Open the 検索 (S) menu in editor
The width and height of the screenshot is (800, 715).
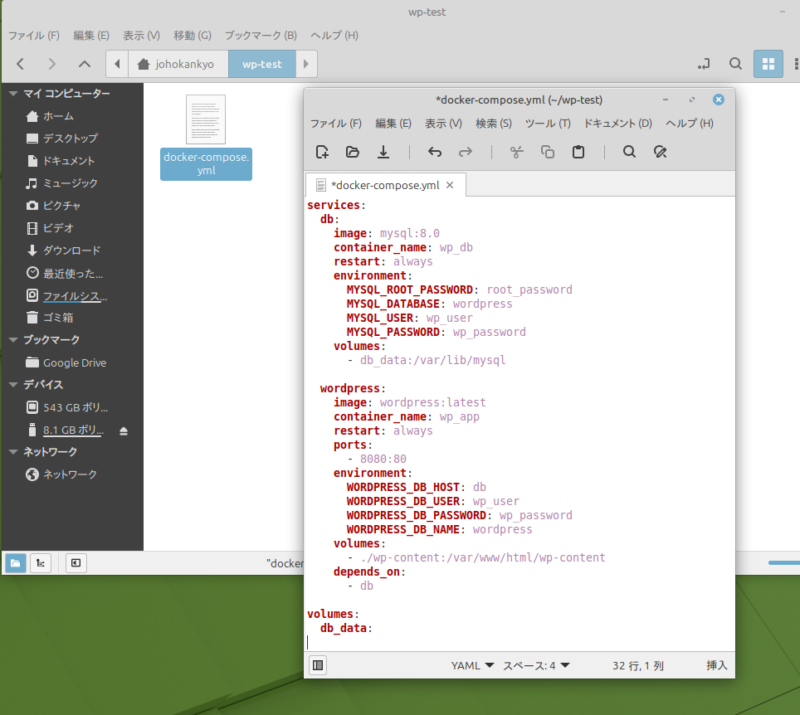tap(493, 123)
